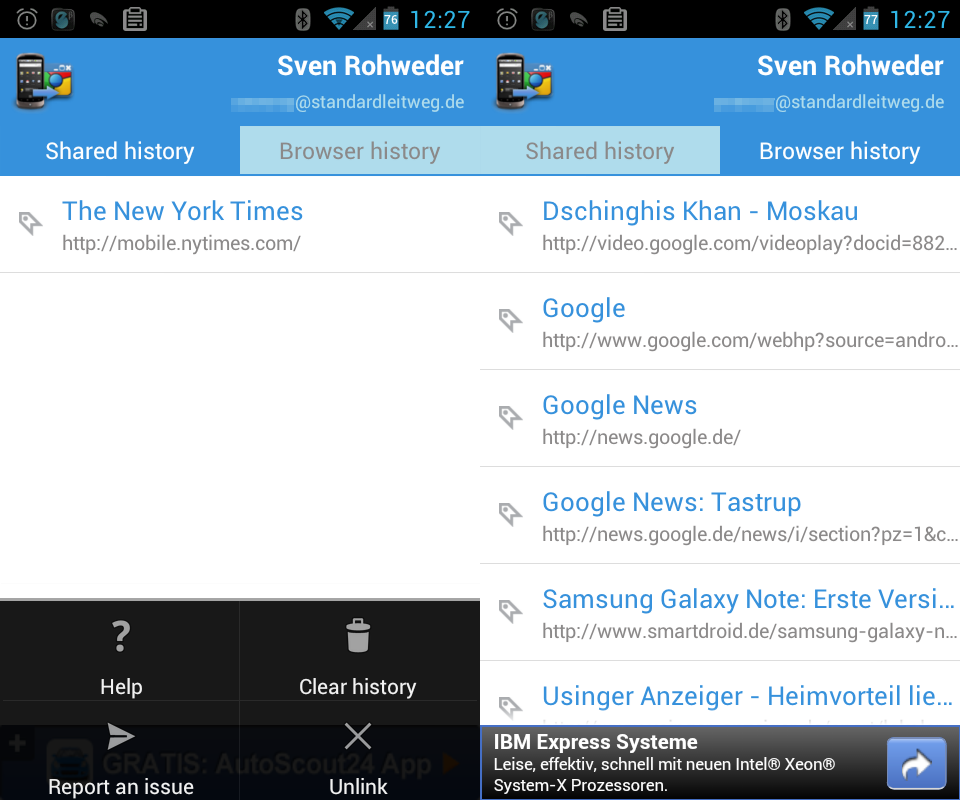Choose Report an issue menu entry
This screenshot has width=960, height=800.
click(121, 751)
